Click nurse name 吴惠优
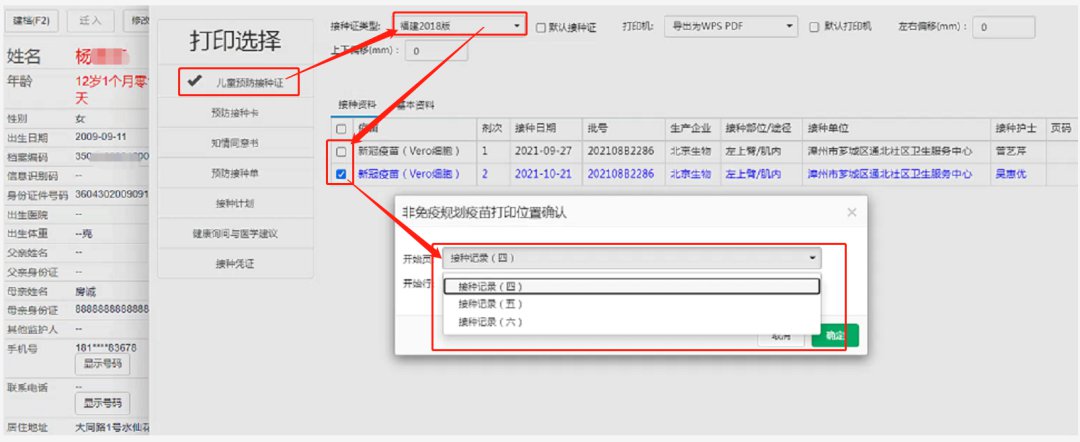 point(1010,174)
